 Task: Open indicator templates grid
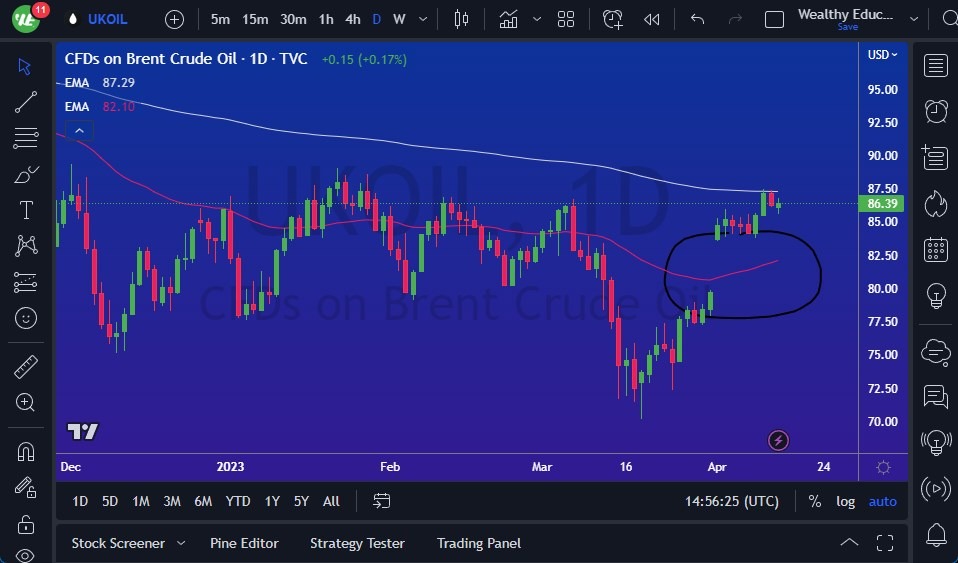(x=566, y=20)
